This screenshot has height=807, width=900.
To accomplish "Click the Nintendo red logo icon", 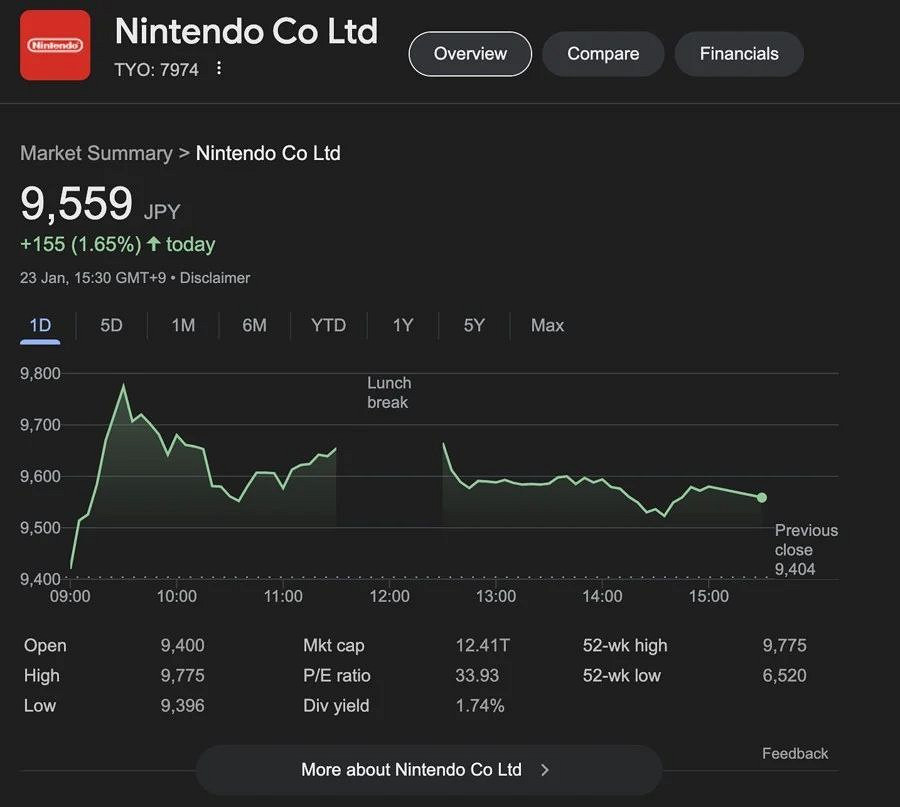I will pos(54,45).
